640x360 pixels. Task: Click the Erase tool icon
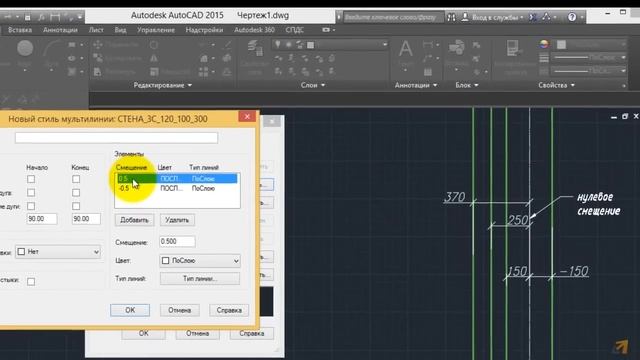click(227, 44)
